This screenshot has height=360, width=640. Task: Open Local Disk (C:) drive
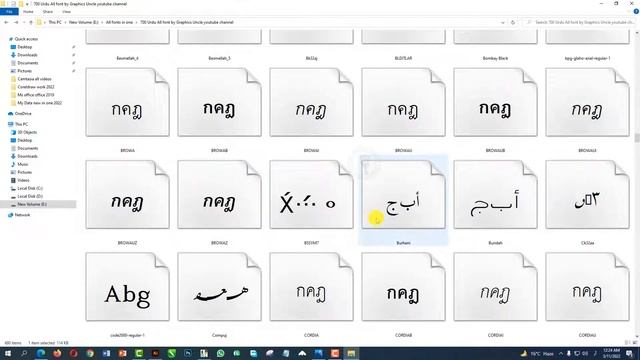point(30,188)
